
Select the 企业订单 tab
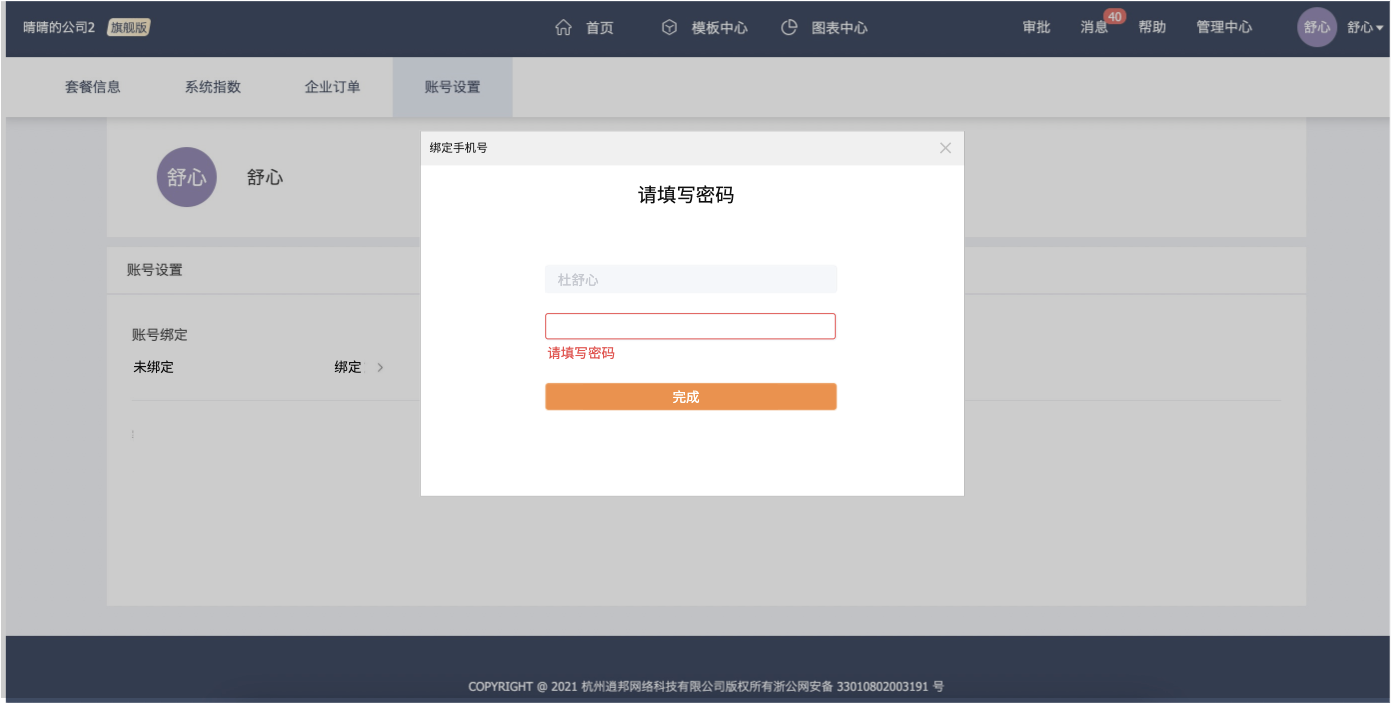click(x=333, y=87)
